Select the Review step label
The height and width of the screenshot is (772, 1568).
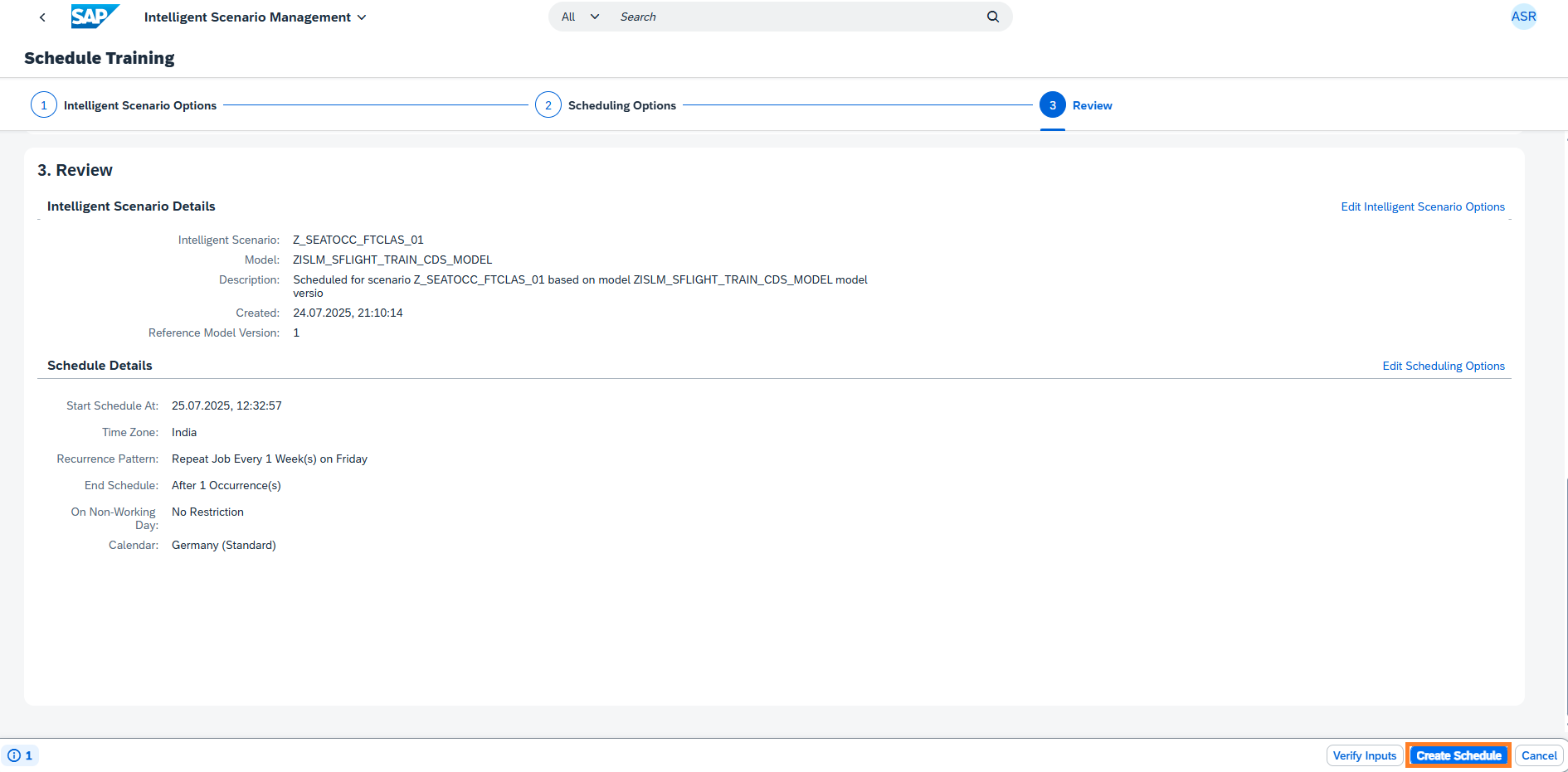pos(1092,105)
